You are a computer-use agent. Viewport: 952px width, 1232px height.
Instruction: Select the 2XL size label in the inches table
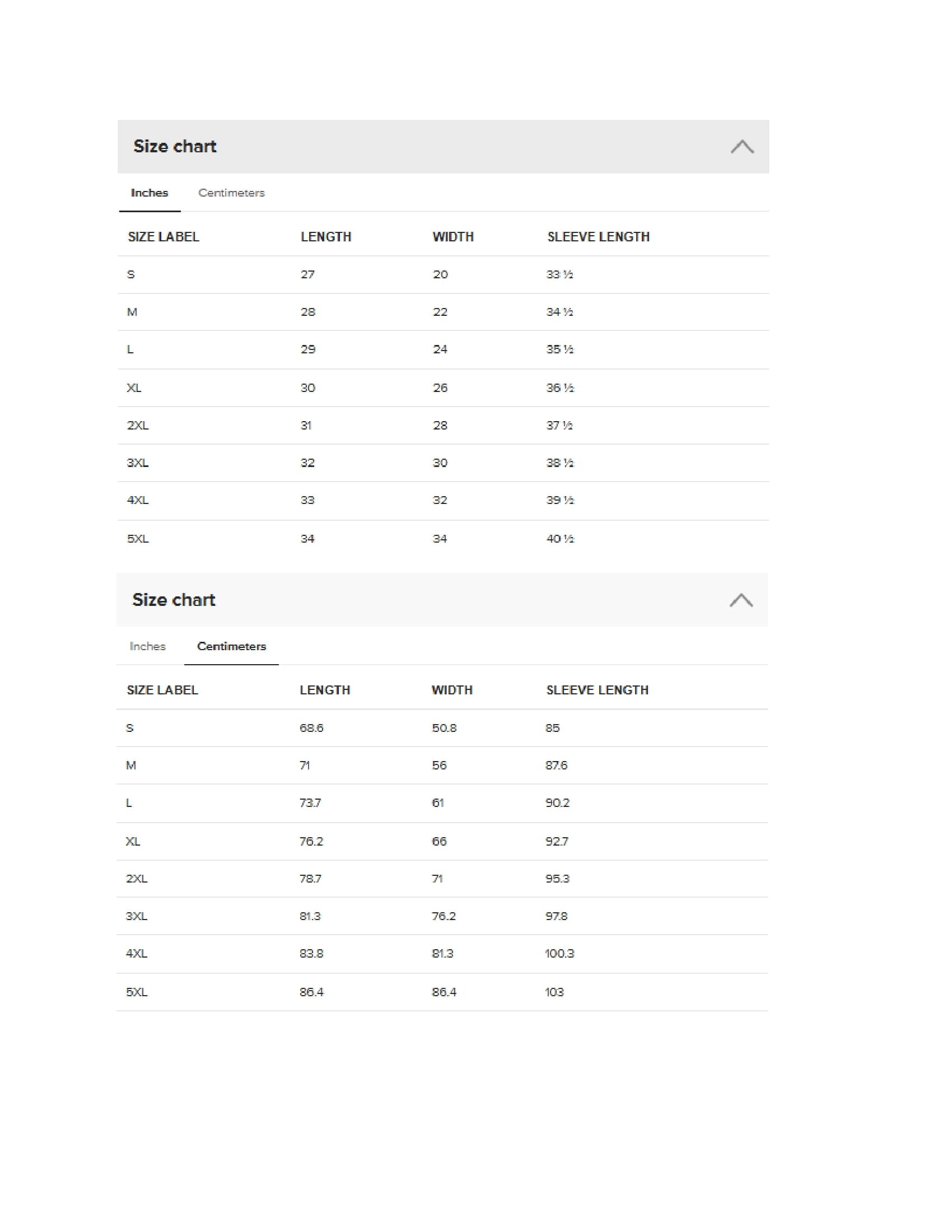(138, 426)
